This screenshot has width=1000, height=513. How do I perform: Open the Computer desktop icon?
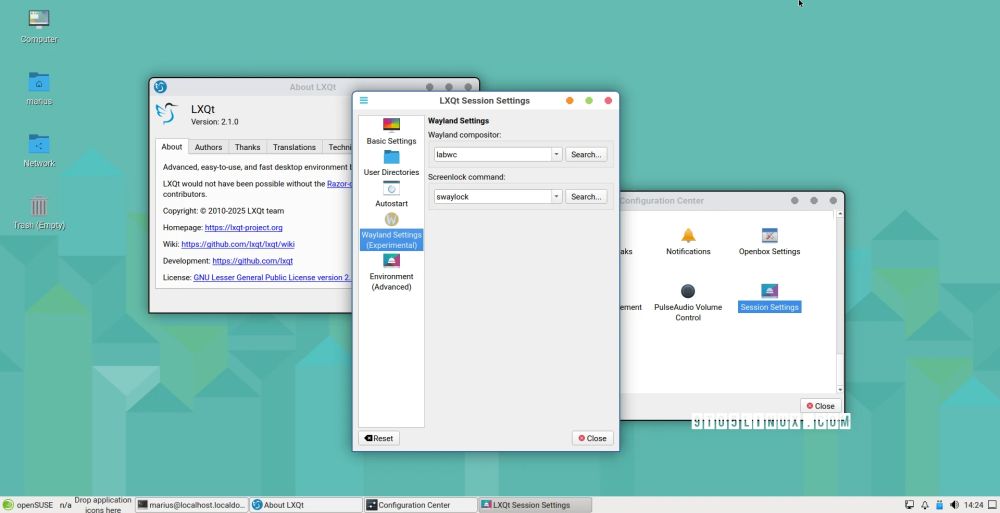(x=39, y=26)
